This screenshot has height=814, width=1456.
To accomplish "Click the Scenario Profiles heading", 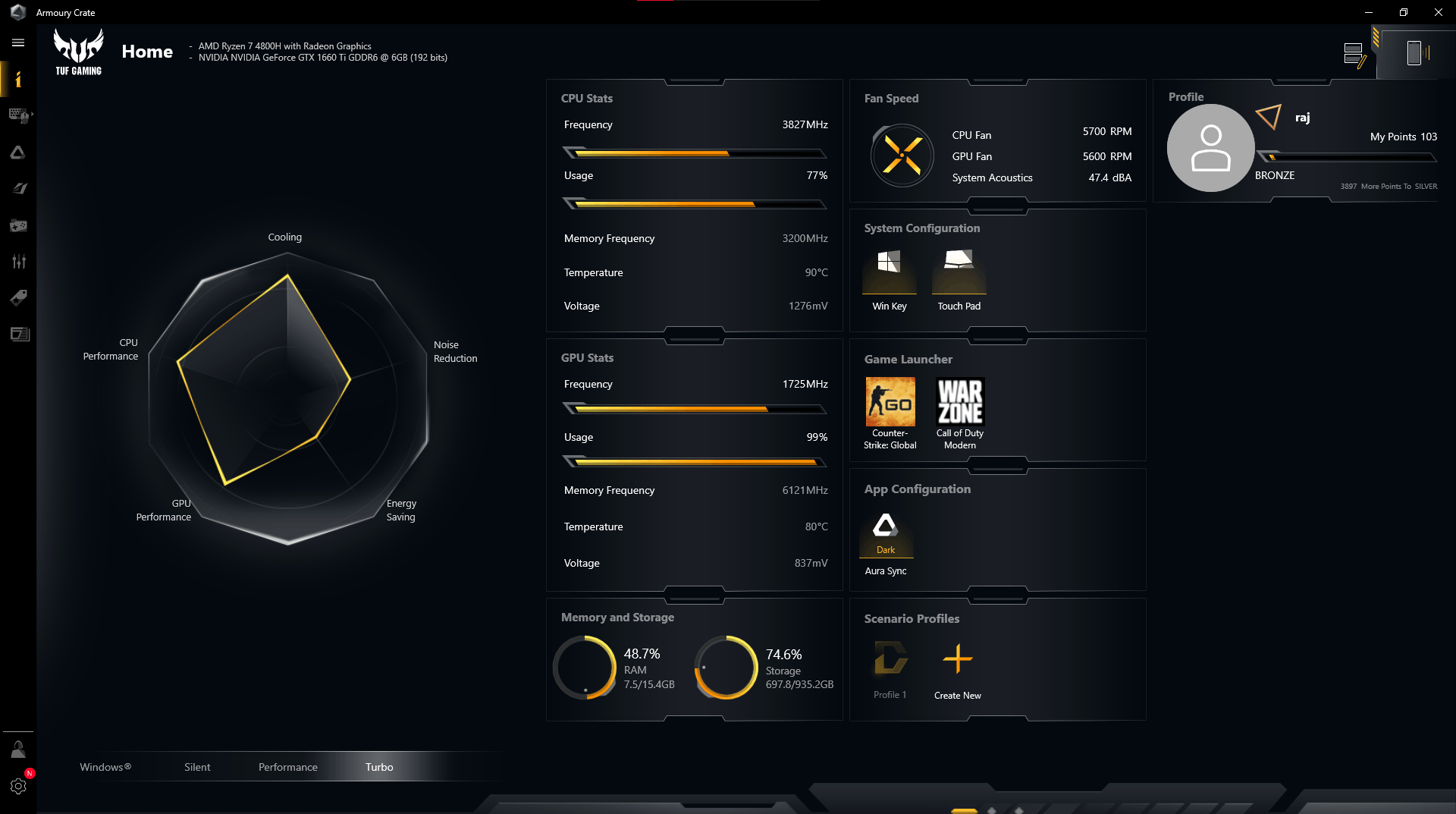I will (x=912, y=619).
